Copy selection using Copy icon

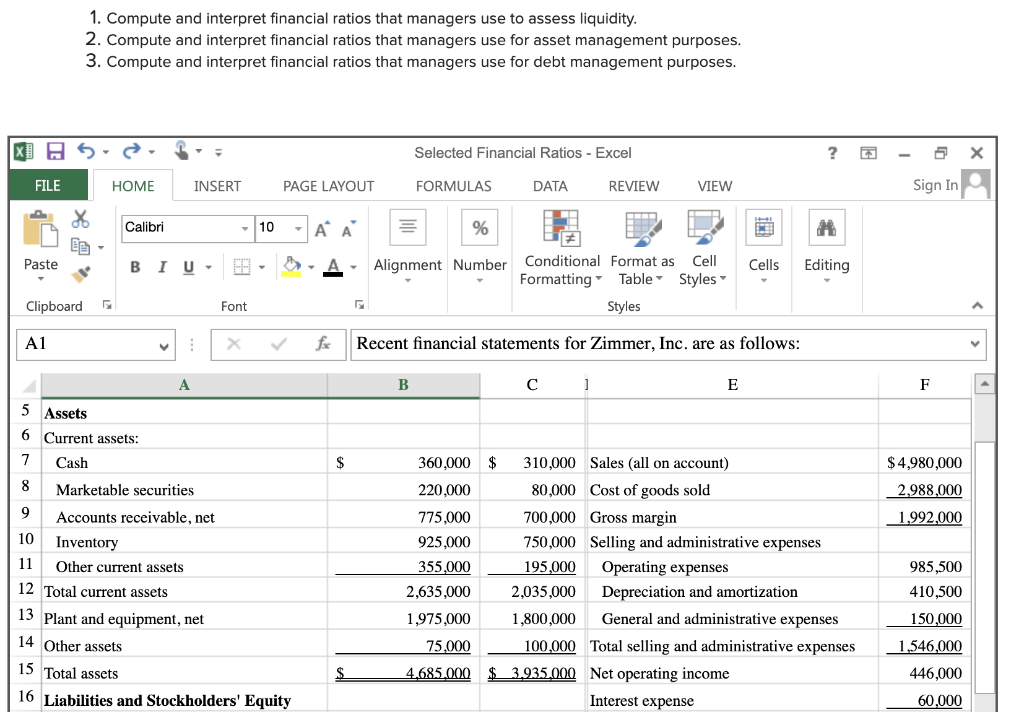[80, 247]
